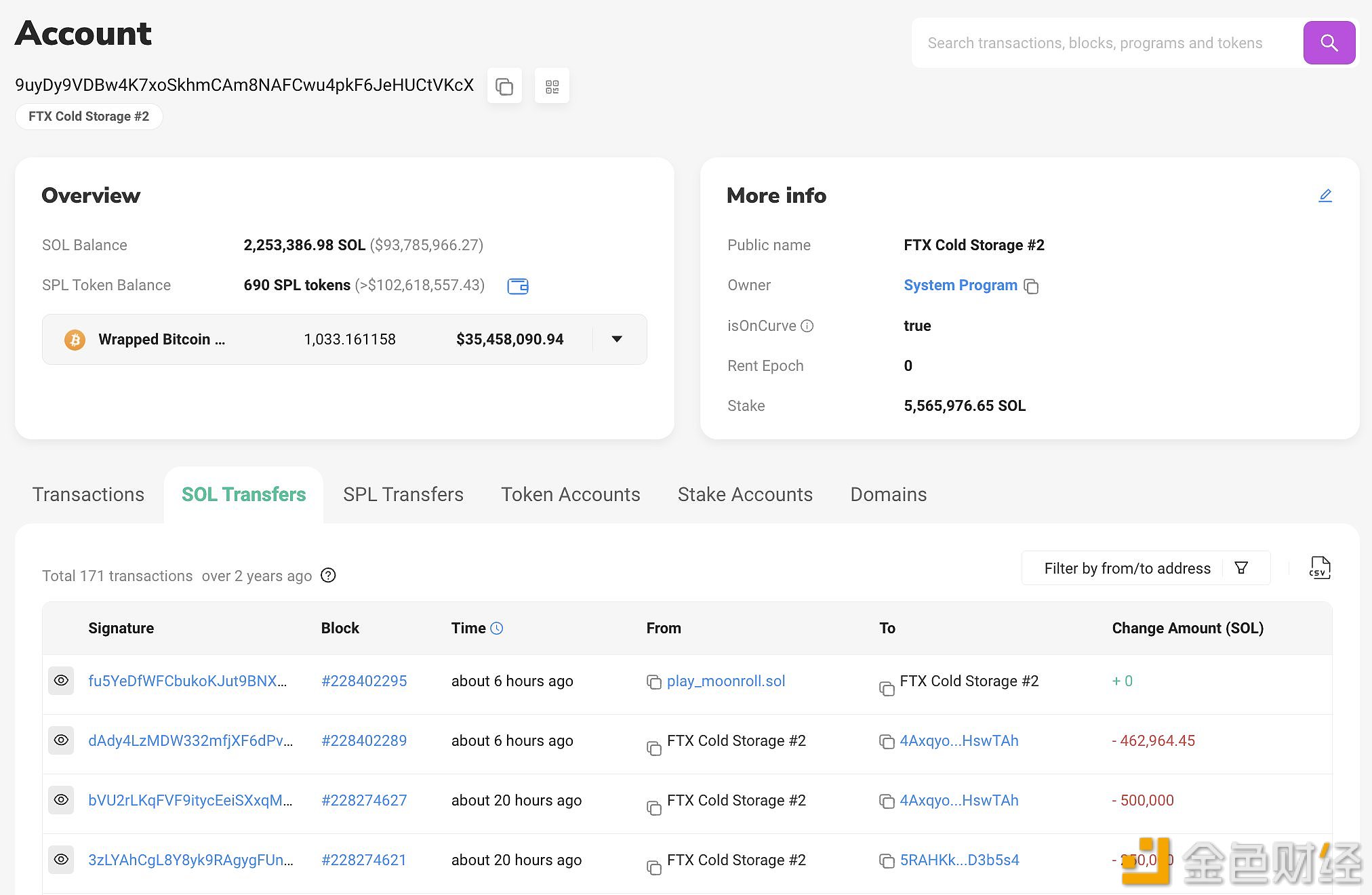Copy 4Axqyo To address in the dAdy4Lz row
Screen dimensions: 1372x895
tap(887, 742)
